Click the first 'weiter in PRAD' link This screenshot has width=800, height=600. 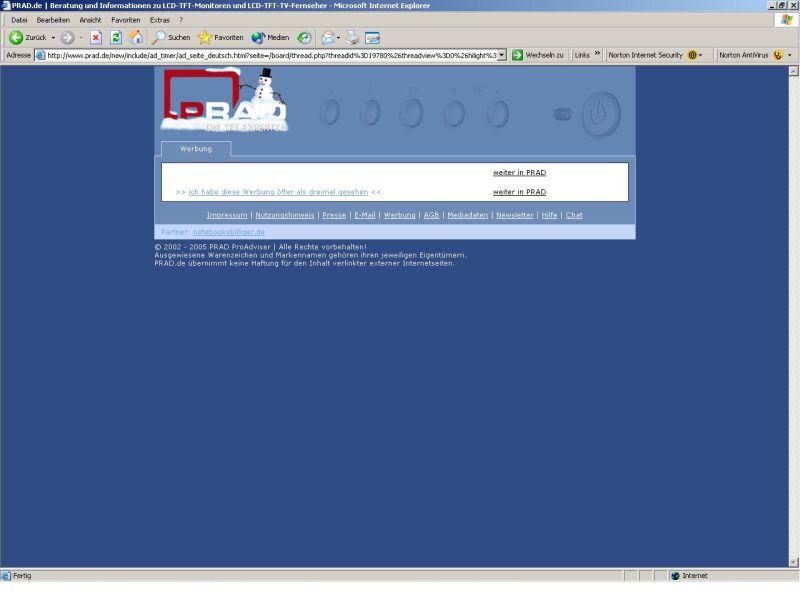point(519,173)
